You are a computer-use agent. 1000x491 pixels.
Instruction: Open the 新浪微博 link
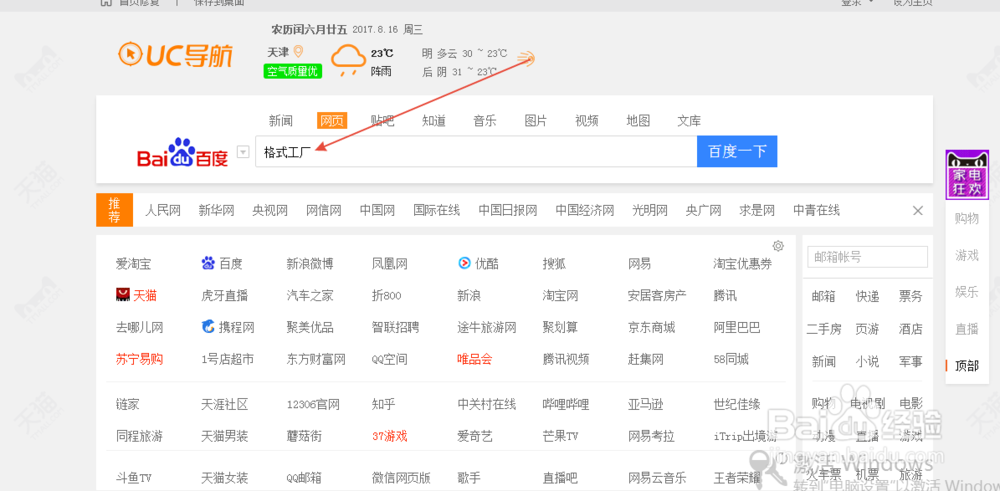pos(310,263)
